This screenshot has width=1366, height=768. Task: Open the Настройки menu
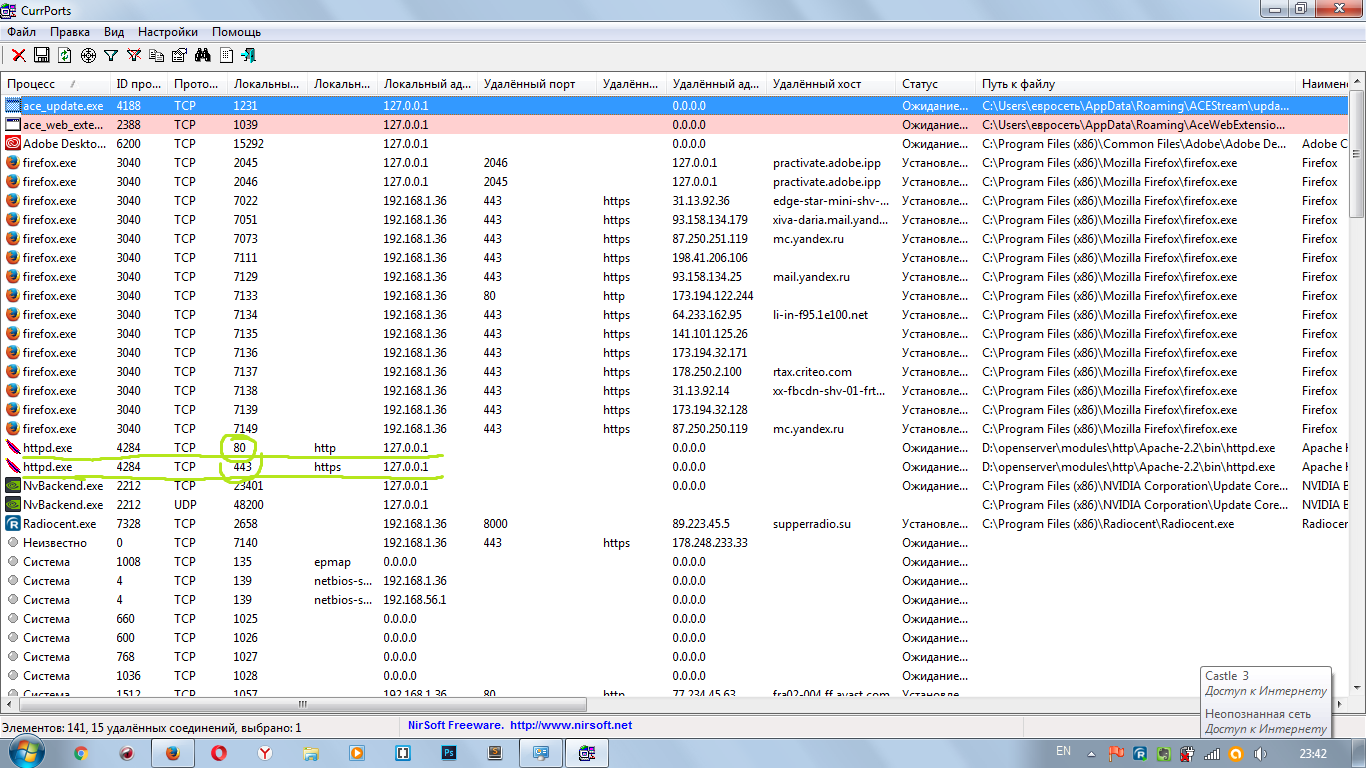click(x=167, y=32)
